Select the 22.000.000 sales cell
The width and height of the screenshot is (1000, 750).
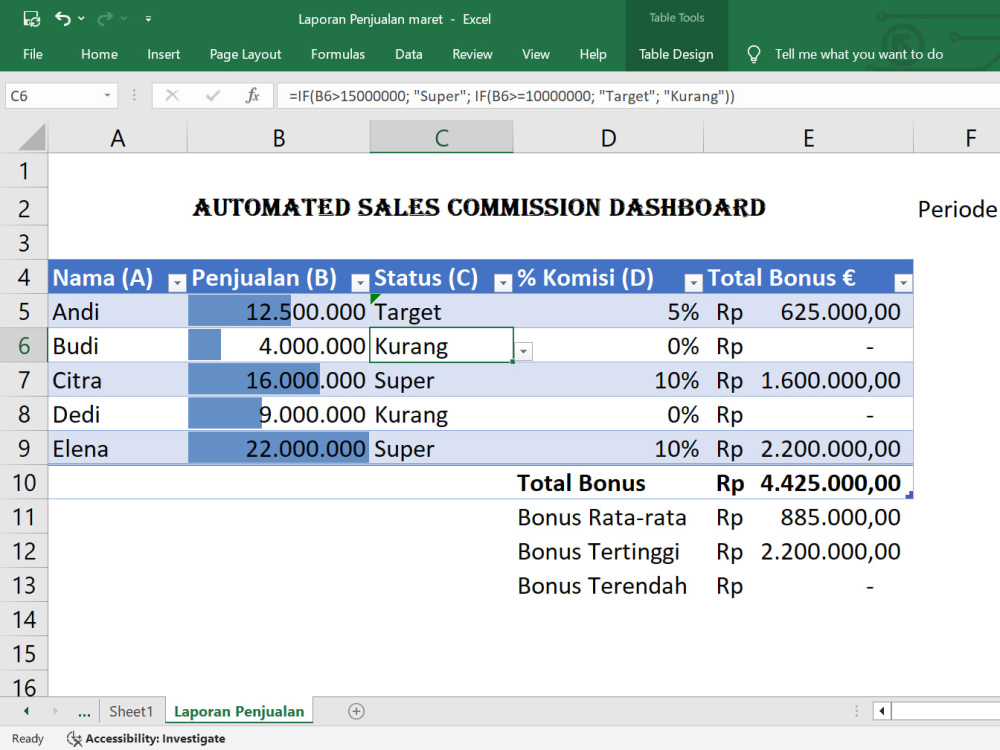pos(279,448)
